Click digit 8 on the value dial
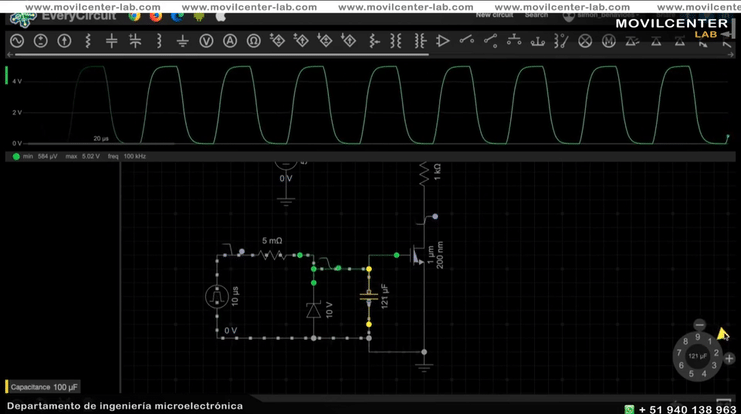The height and width of the screenshot is (414, 741). [685, 341]
